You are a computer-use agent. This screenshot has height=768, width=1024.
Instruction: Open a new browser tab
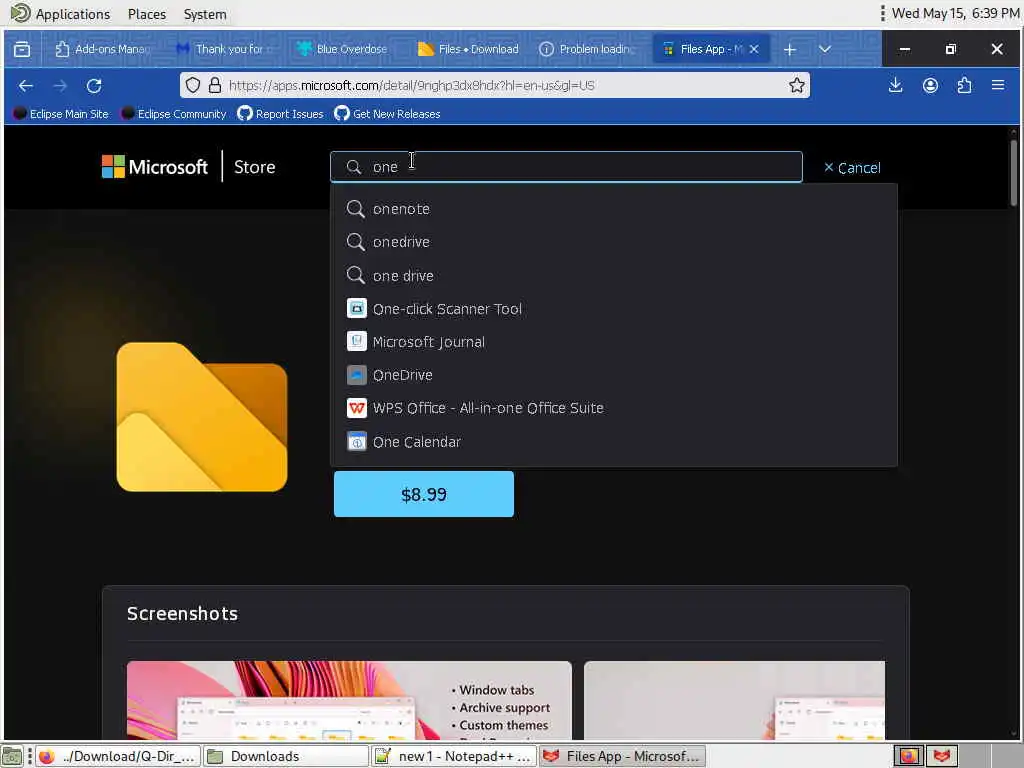click(x=790, y=49)
